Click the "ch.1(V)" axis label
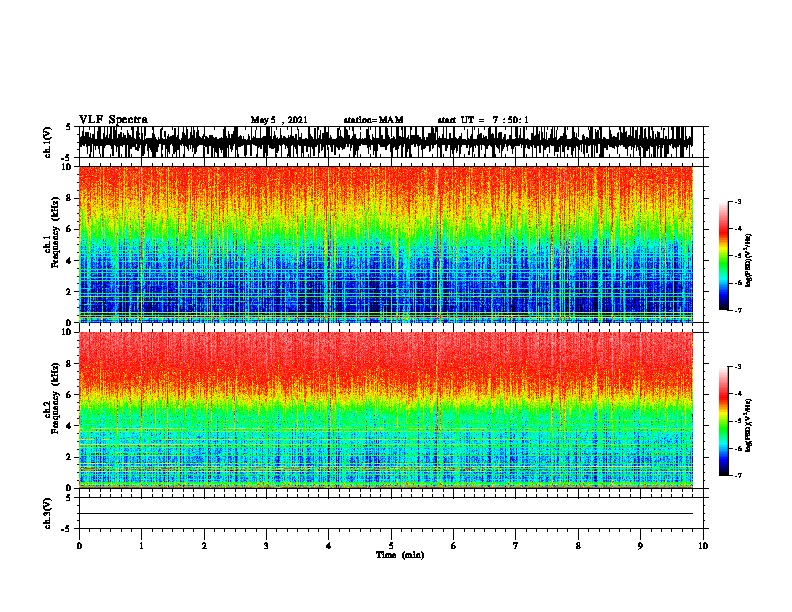 (48, 142)
